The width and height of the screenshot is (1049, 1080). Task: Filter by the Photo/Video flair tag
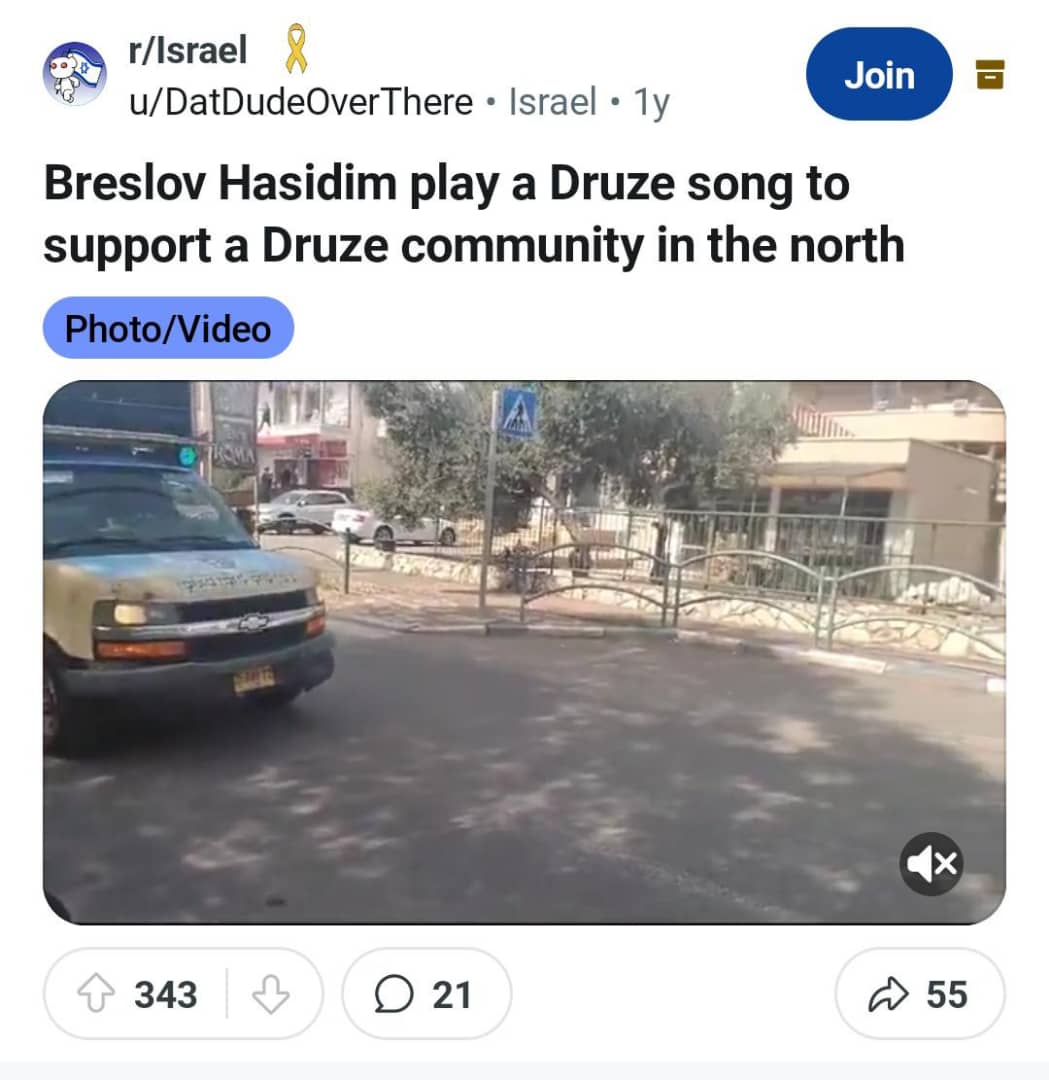click(168, 328)
